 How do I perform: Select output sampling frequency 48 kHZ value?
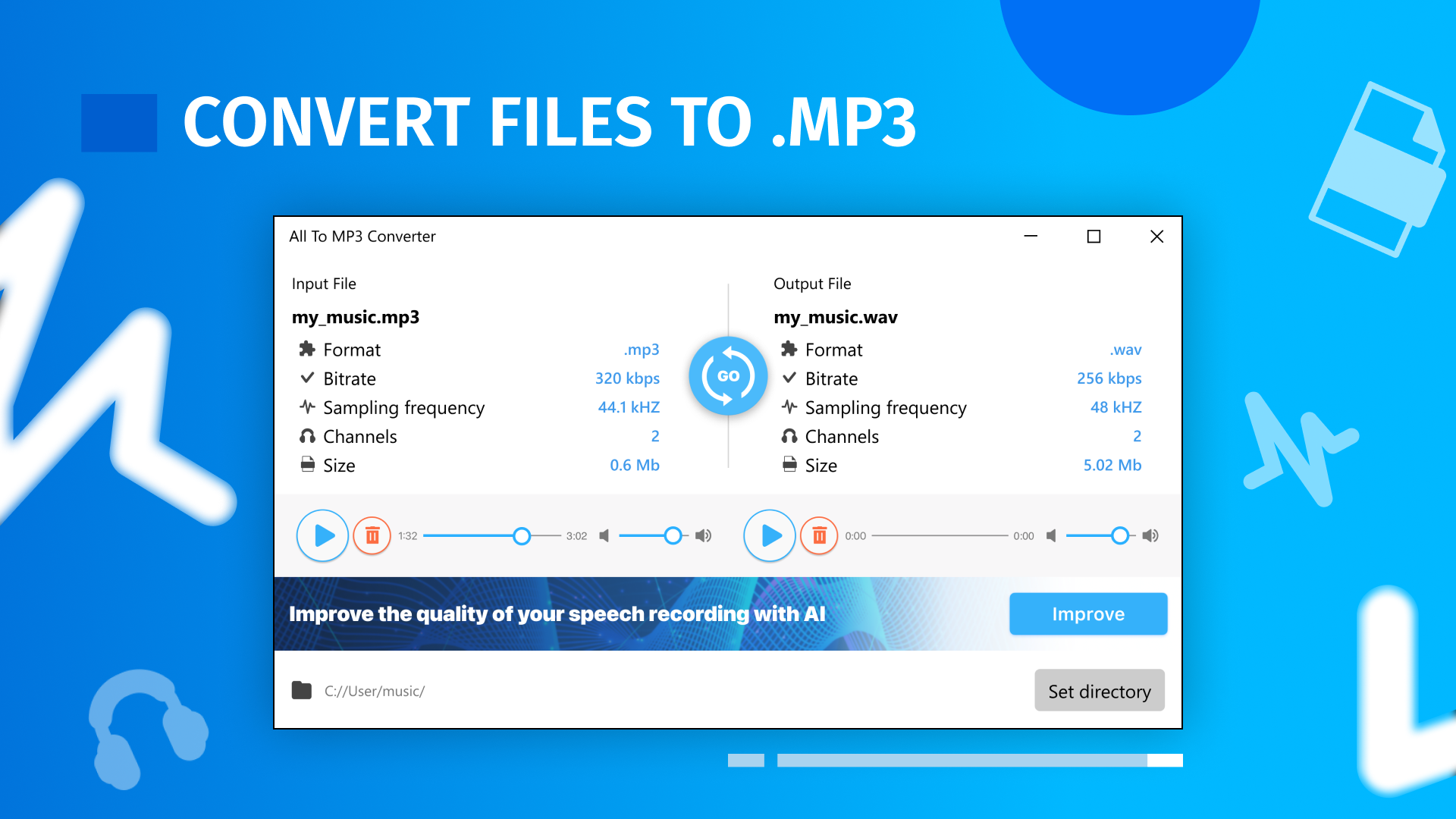point(1116,407)
